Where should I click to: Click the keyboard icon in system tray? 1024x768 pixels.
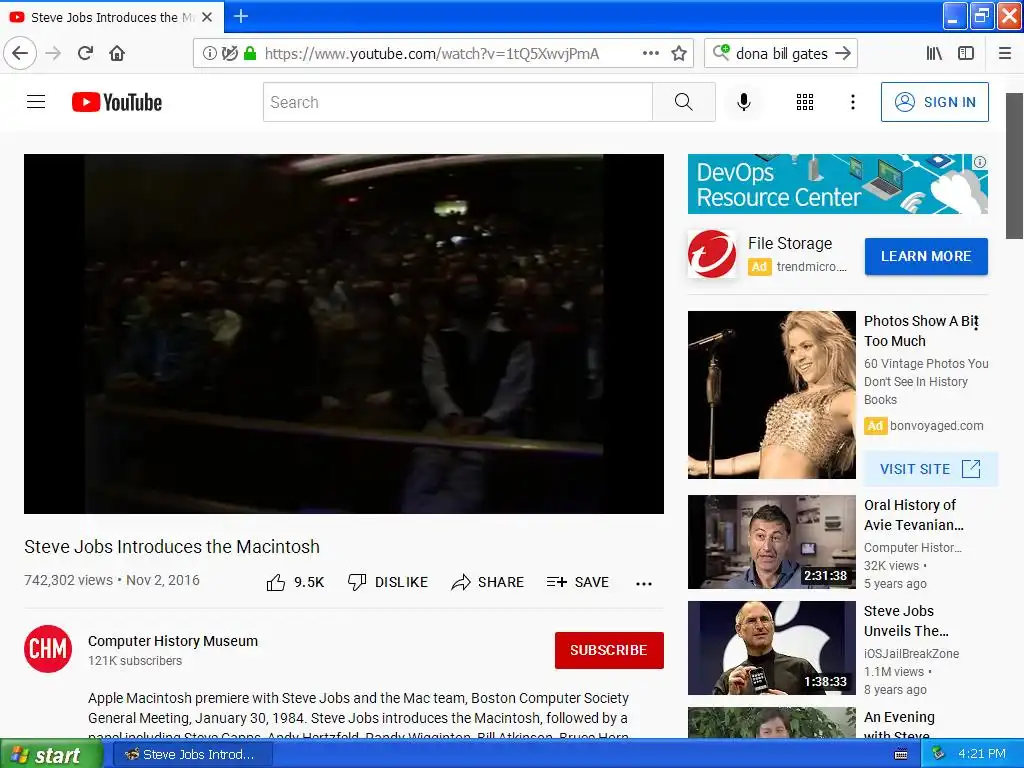tap(901, 754)
